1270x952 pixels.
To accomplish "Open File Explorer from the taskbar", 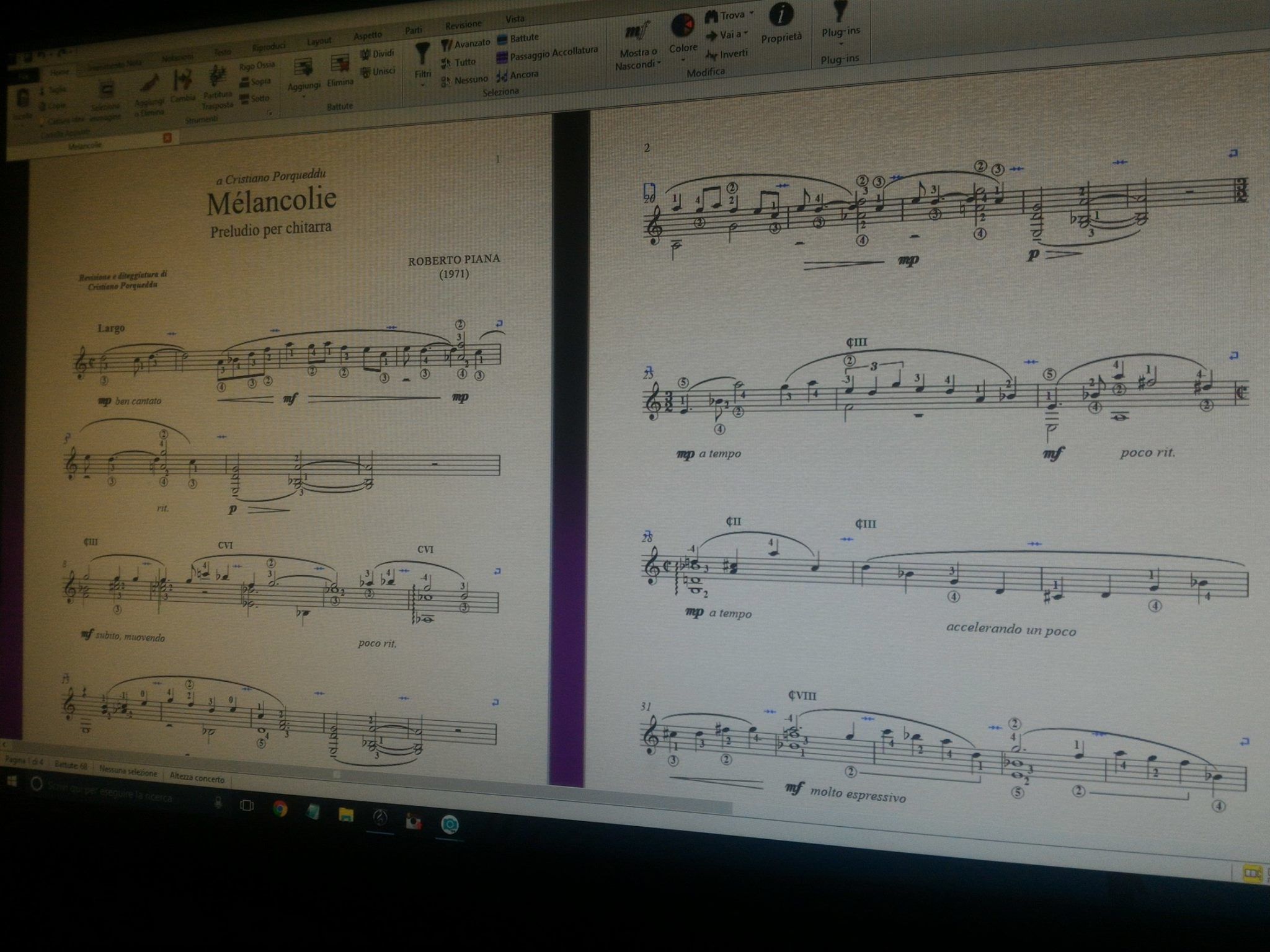I will coord(346,816).
